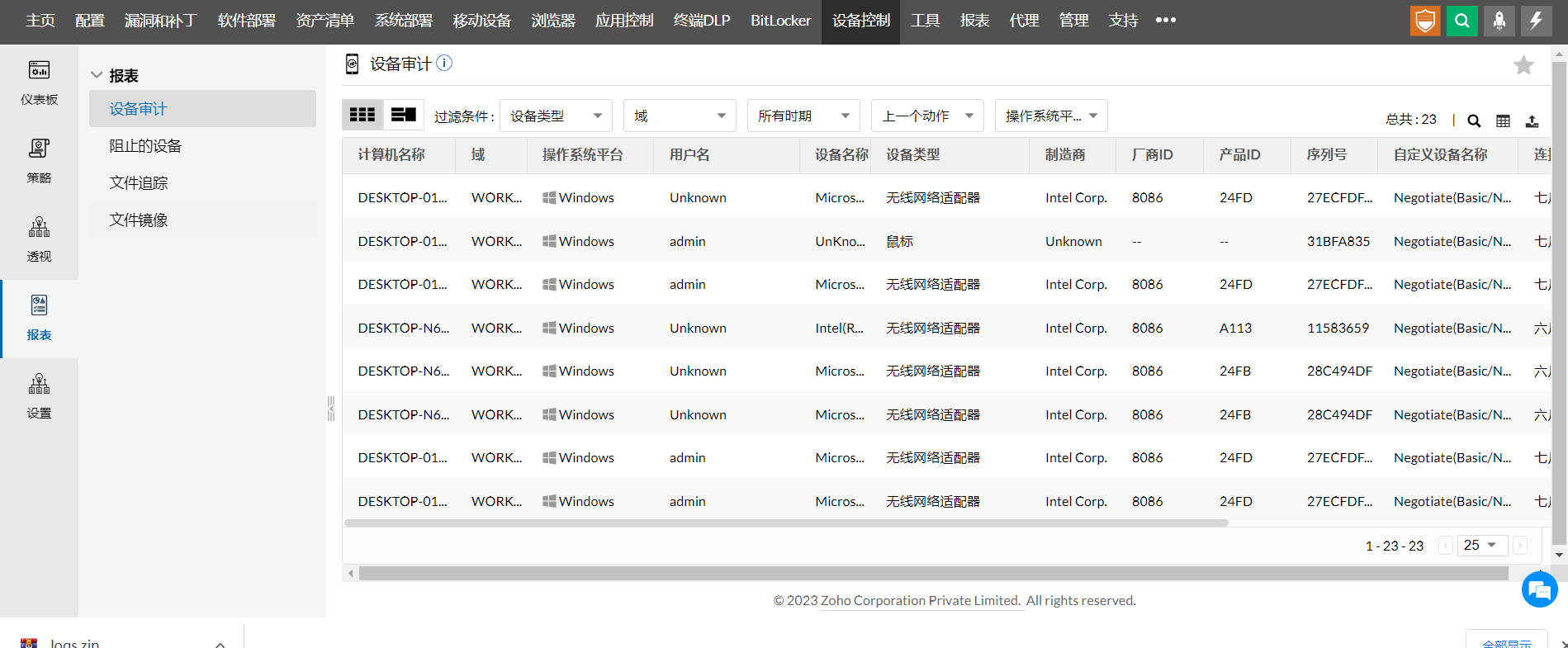Open the 代理 menu
The height and width of the screenshot is (648, 1568).
(x=1024, y=21)
